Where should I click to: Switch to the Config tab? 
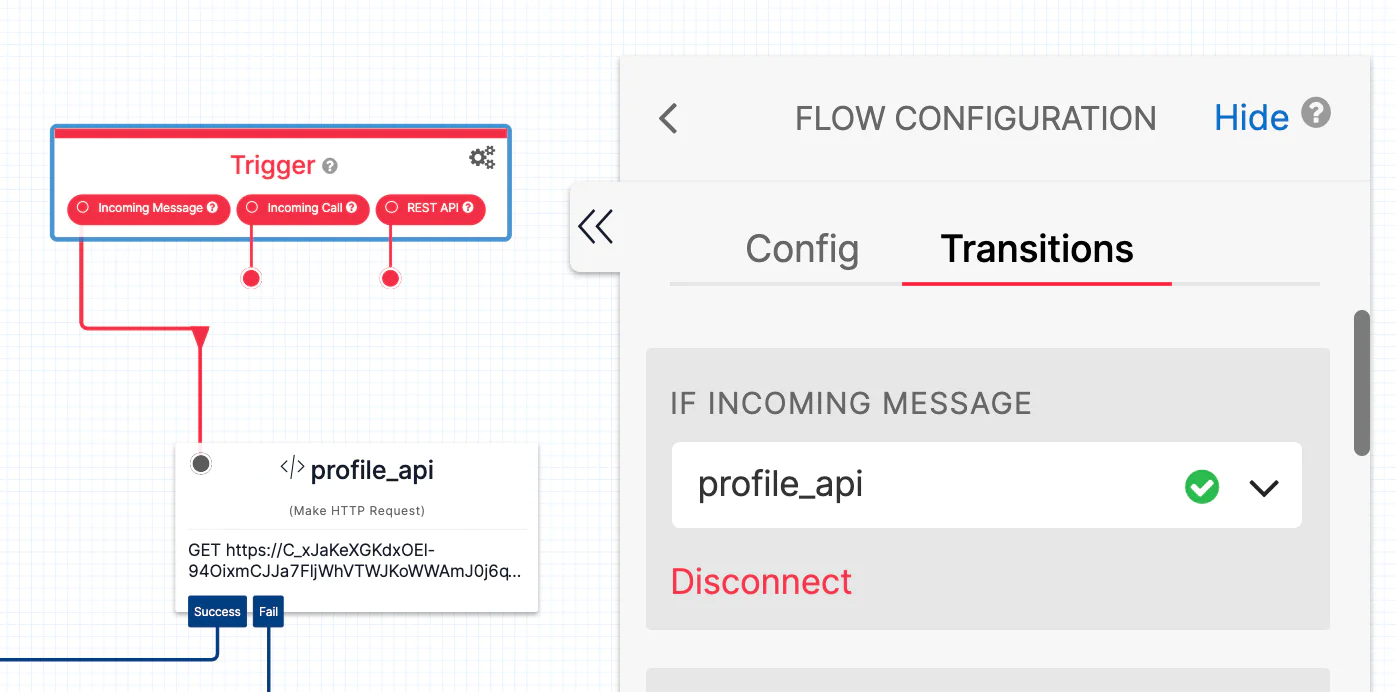[x=802, y=249]
